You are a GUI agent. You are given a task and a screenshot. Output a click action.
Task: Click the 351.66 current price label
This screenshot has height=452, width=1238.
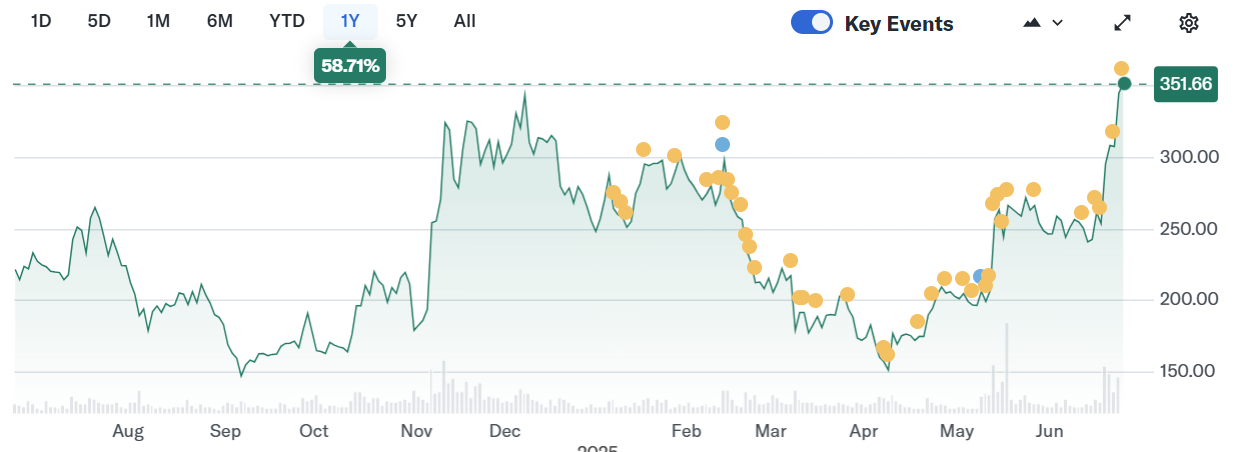pos(1185,84)
